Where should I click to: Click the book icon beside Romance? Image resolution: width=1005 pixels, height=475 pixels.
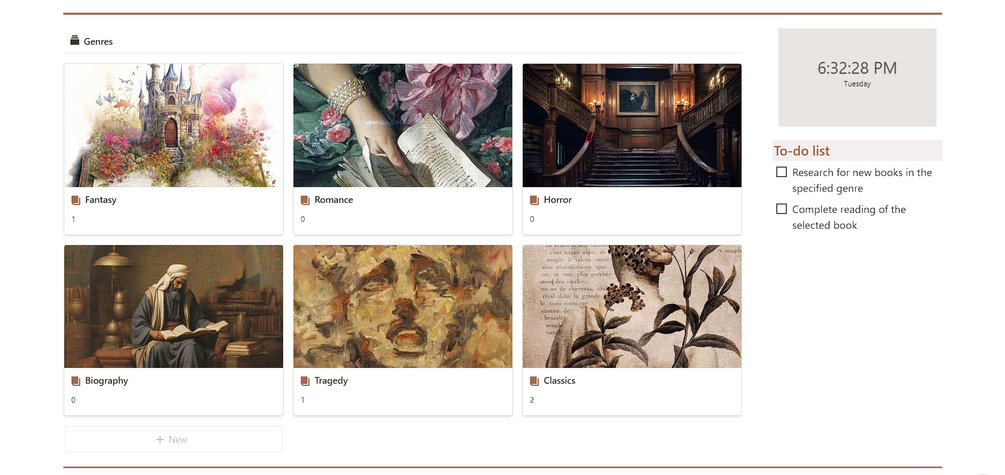point(305,200)
